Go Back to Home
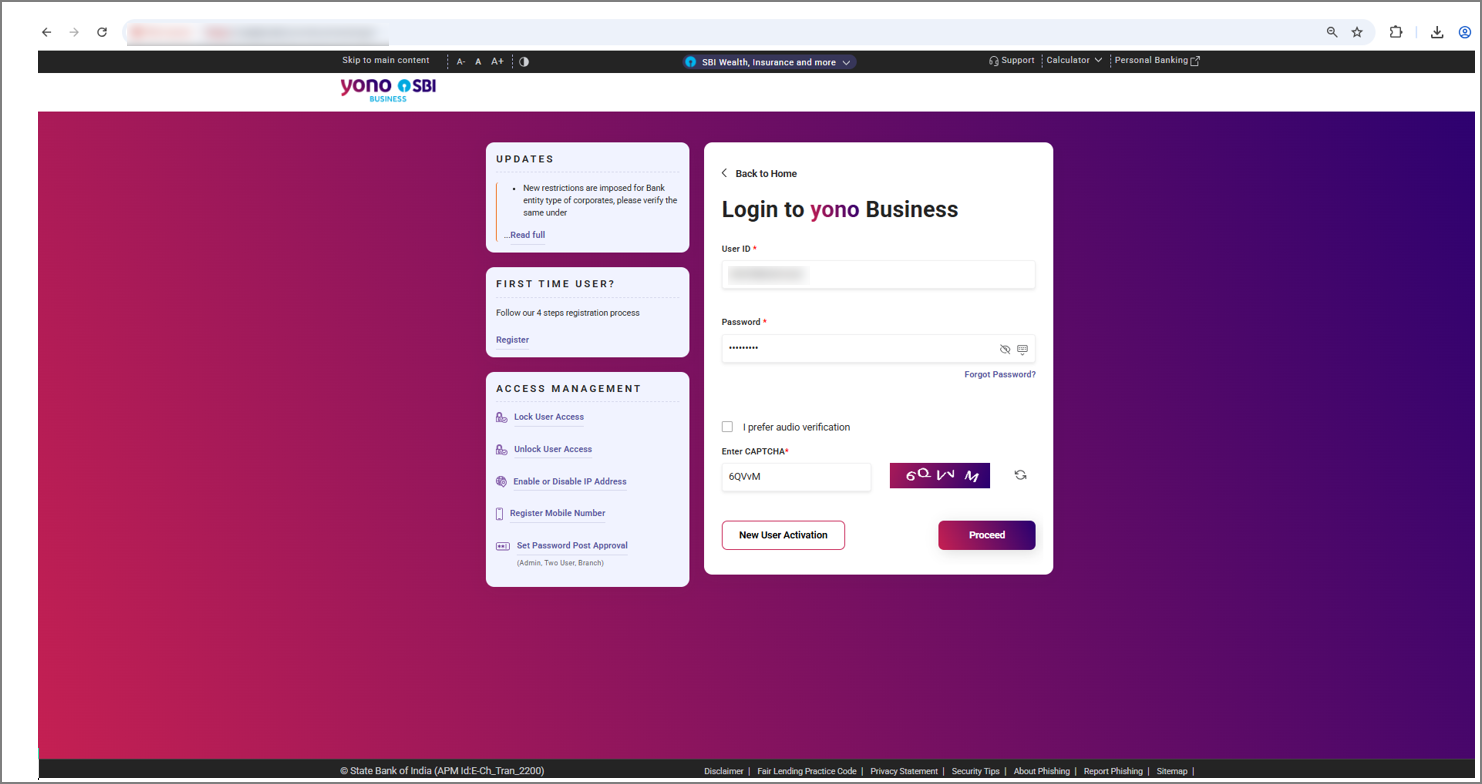The image size is (1482, 784). click(x=766, y=174)
